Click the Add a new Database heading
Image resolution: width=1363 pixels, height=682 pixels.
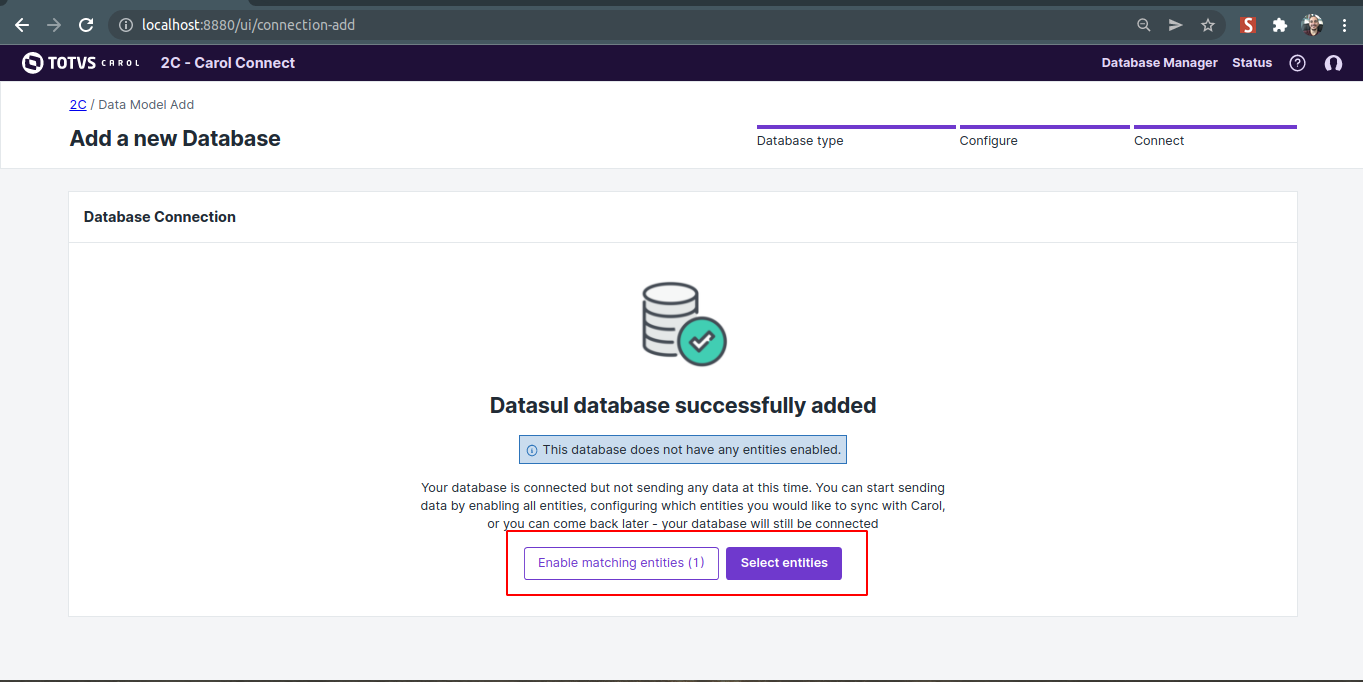pos(175,139)
